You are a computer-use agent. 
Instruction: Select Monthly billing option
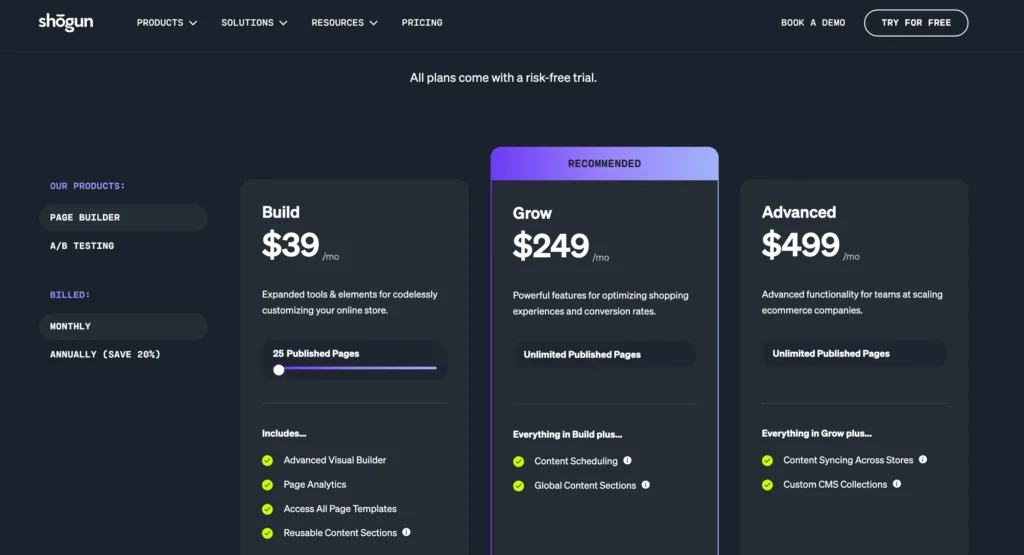[x=123, y=326]
